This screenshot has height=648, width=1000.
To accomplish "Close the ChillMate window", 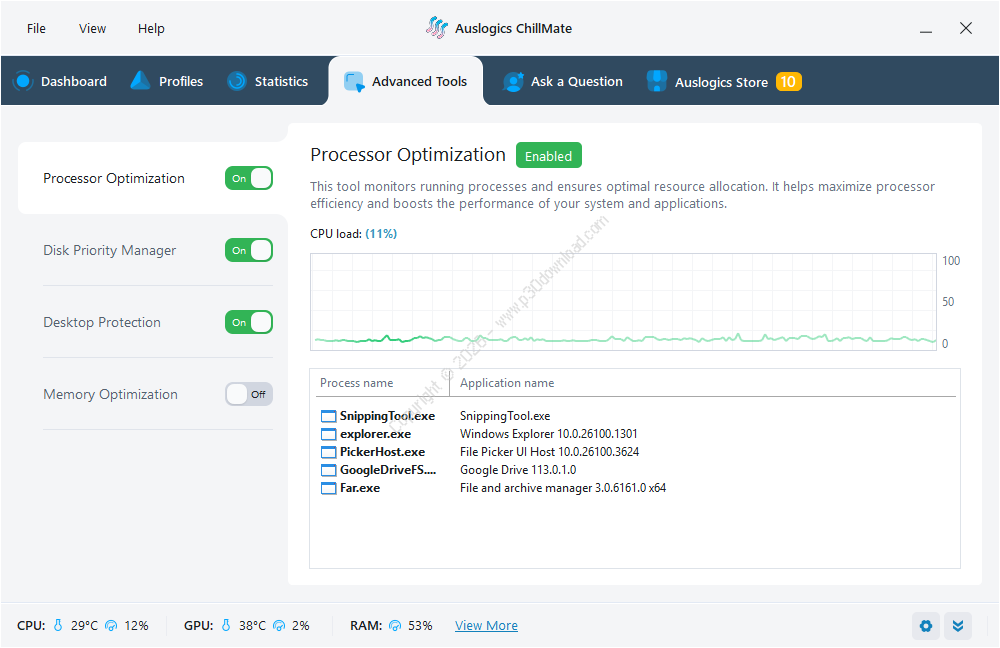I will 966,28.
